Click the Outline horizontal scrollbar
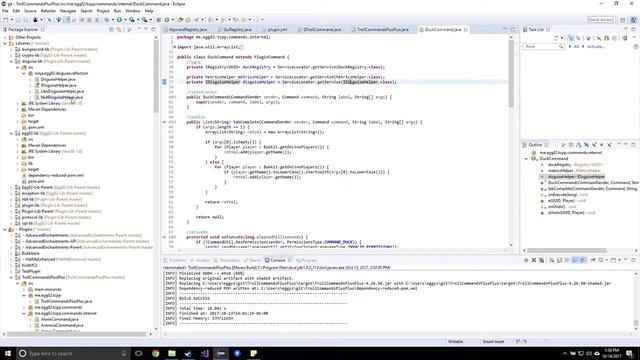 567,251
